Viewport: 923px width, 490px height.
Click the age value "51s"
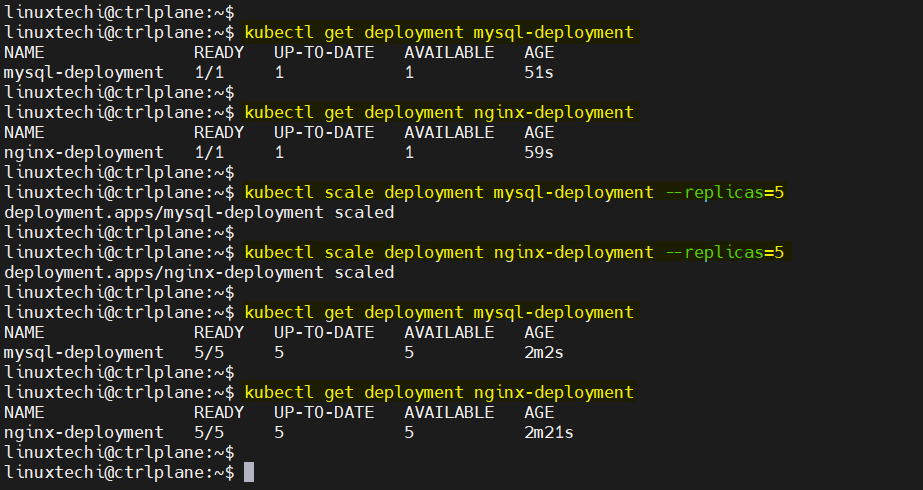[x=539, y=72]
